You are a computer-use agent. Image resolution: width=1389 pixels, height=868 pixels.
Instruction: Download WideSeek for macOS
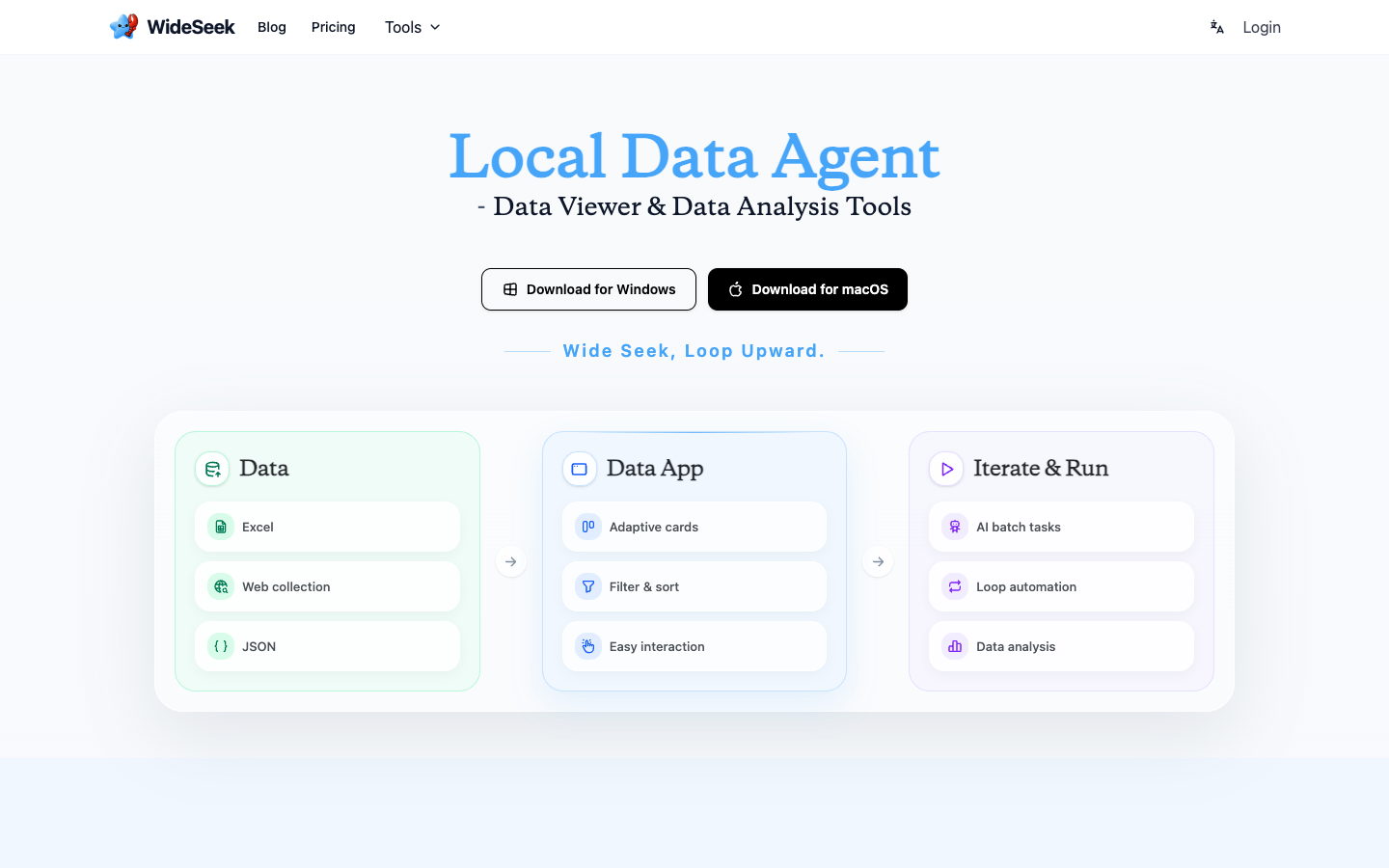tap(807, 289)
